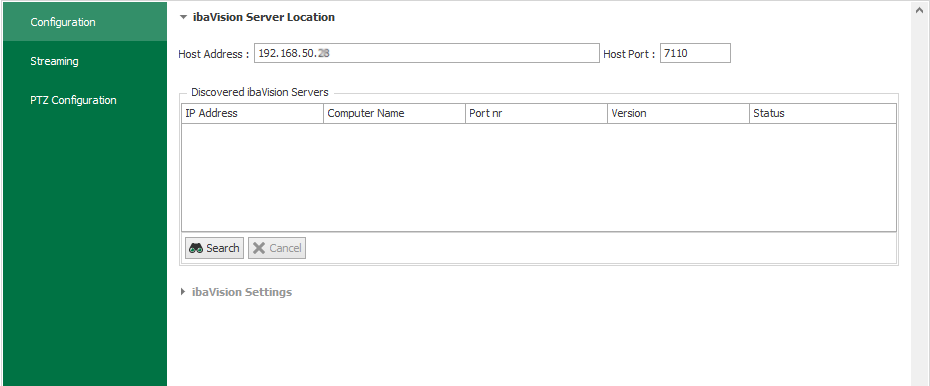Viewport: 930px width, 386px height.
Task: Switch to the Streaming tab
Action: point(84,61)
